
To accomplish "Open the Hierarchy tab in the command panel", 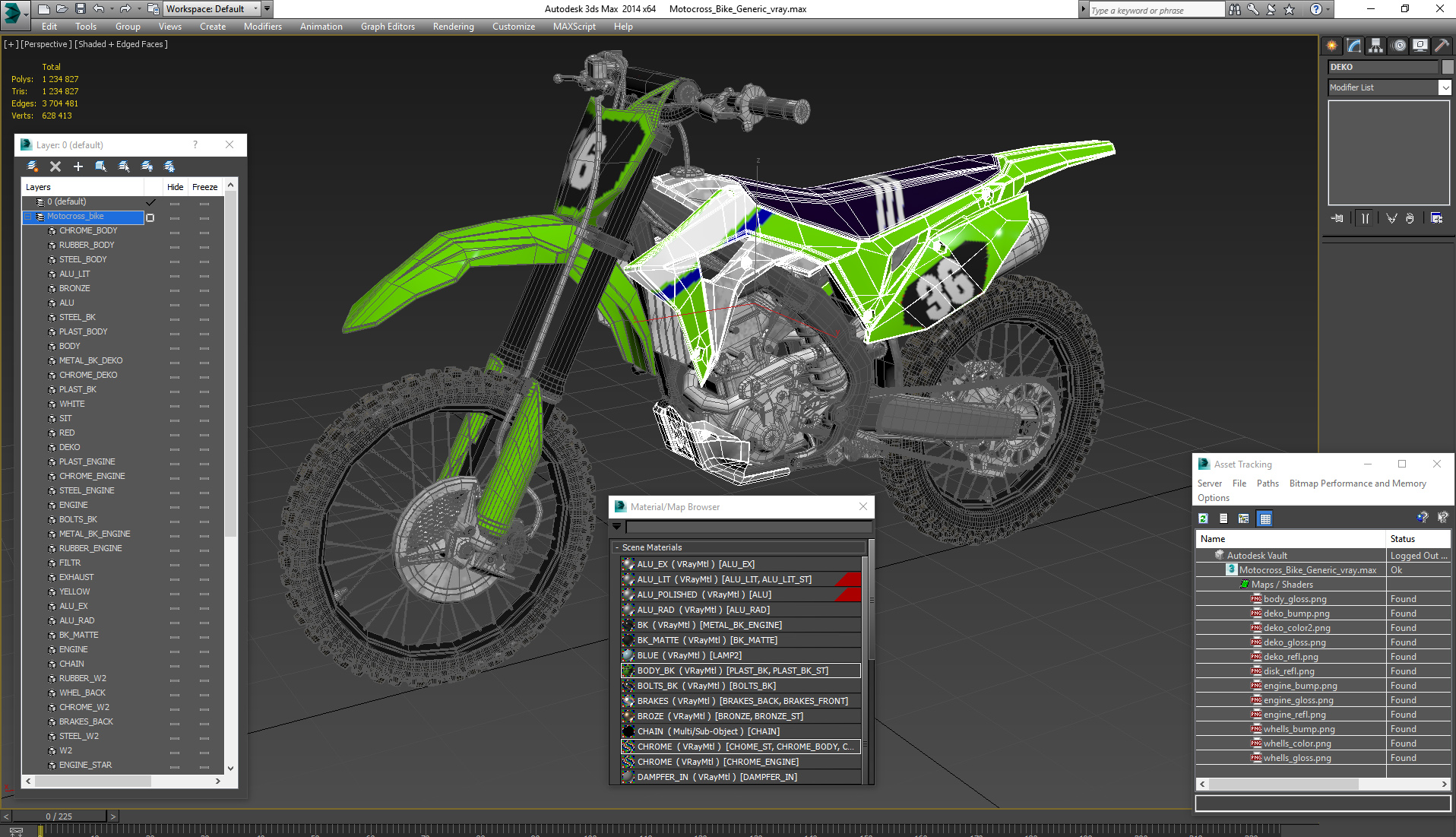I will (1376, 46).
